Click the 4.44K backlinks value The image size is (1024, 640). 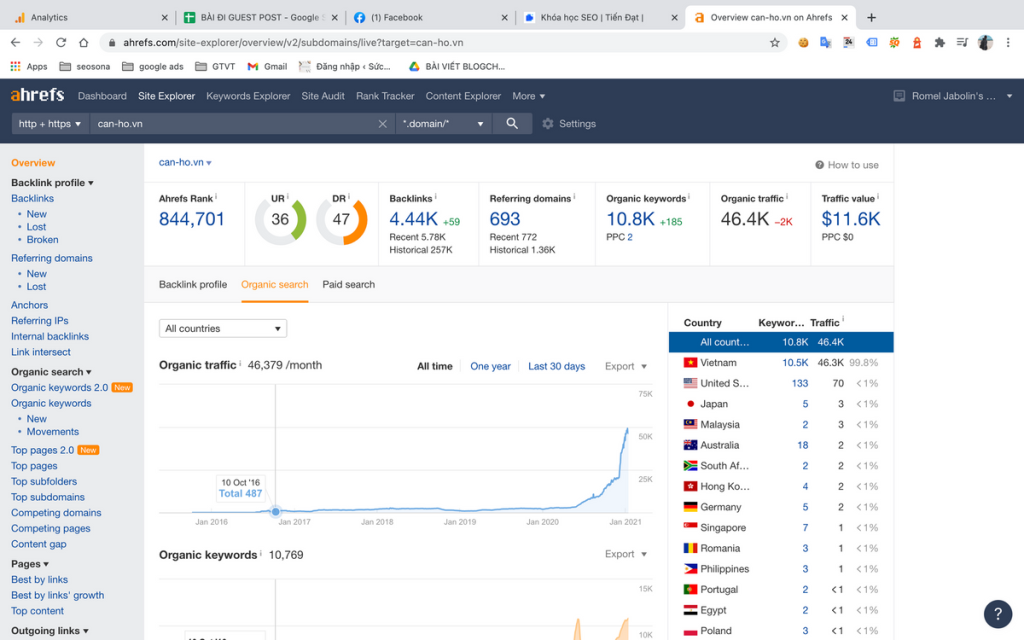(413, 219)
